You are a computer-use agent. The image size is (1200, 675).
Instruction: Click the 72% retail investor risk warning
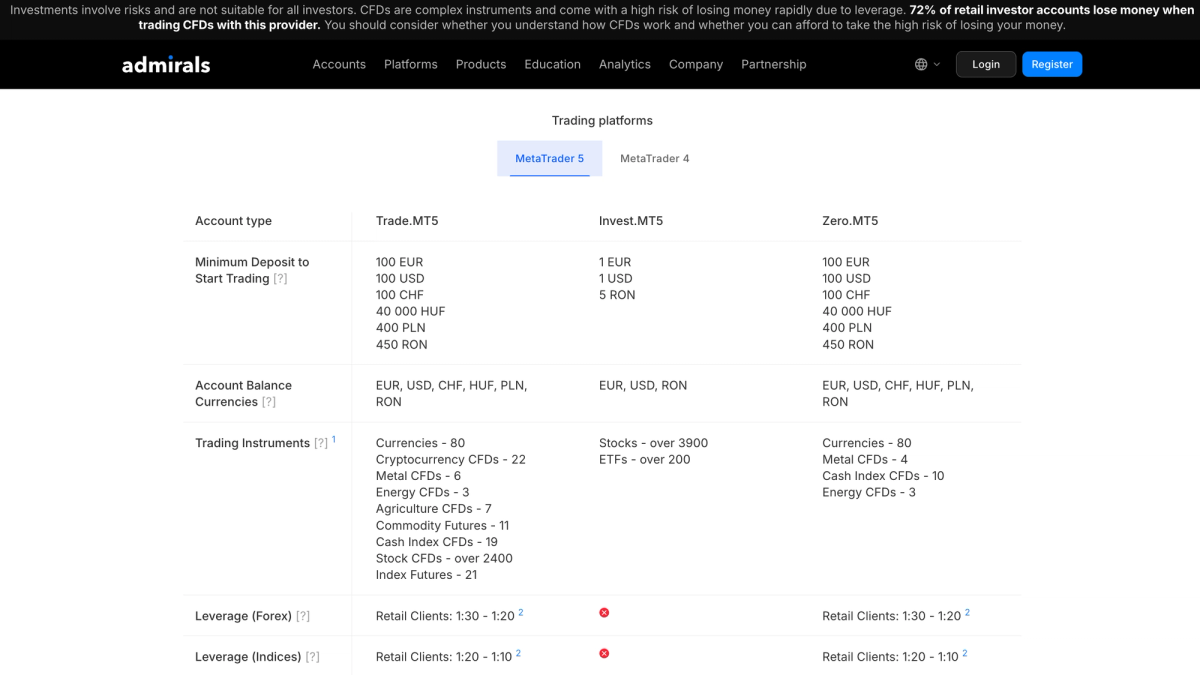click(667, 17)
